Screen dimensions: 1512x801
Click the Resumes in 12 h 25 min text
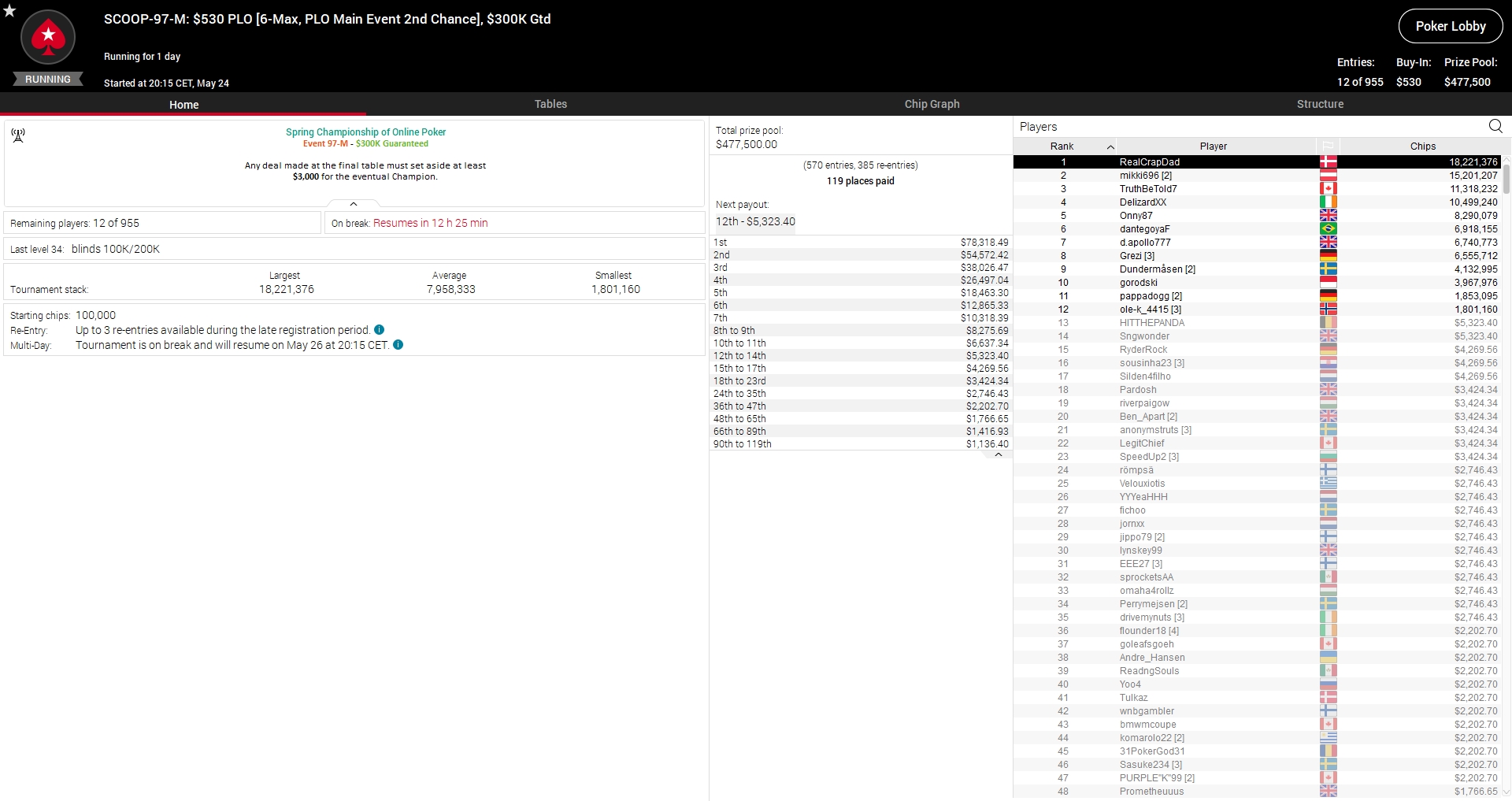click(x=431, y=223)
